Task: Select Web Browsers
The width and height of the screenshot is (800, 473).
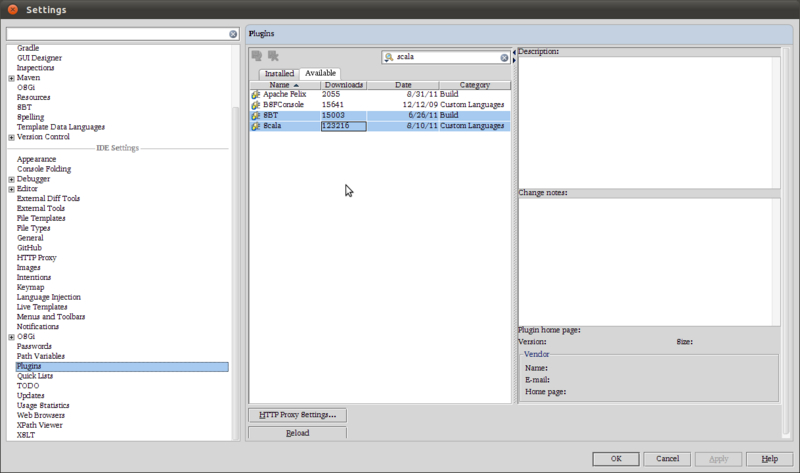Action: click(x=41, y=415)
